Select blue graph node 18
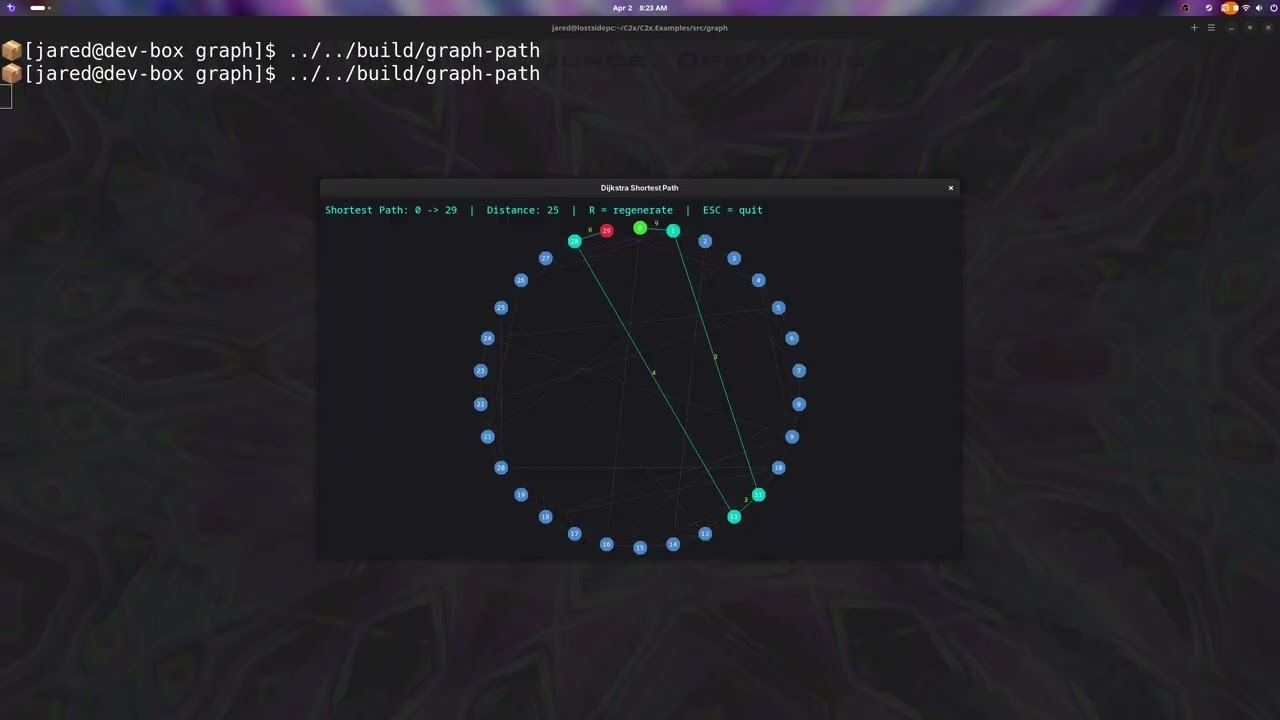This screenshot has height=720, width=1280. [x=545, y=517]
